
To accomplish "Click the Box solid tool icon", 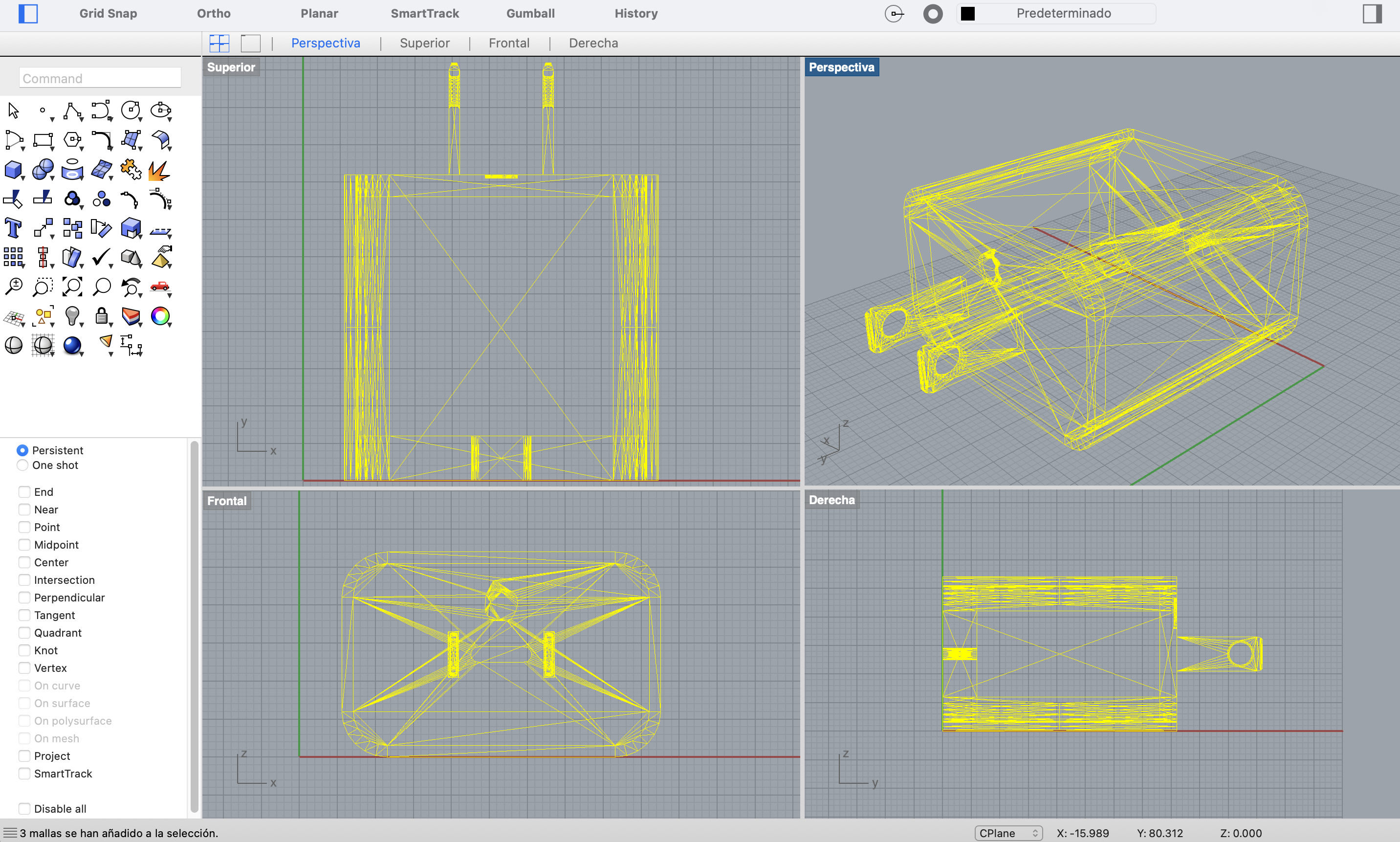I will click(13, 169).
